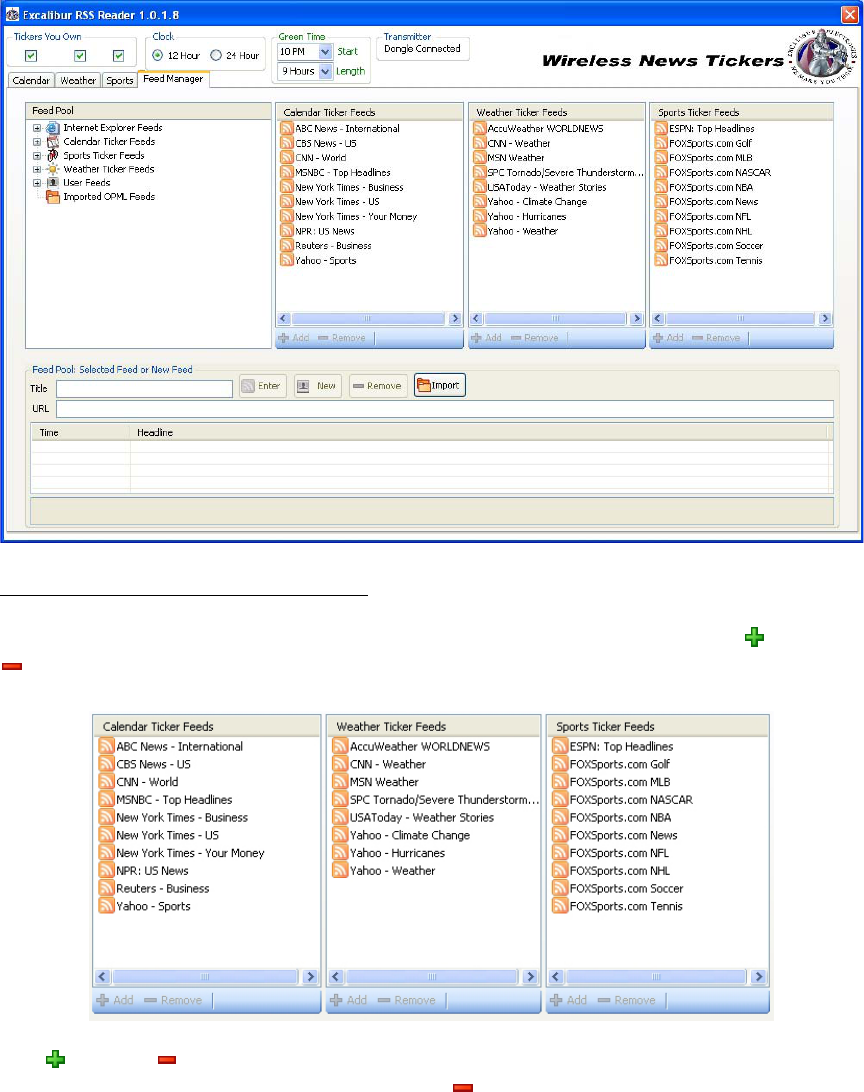The image size is (864, 1092).
Task: Click RSS icon beside USAToday - Weather Stories in enlarged figure
Action: tap(340, 817)
